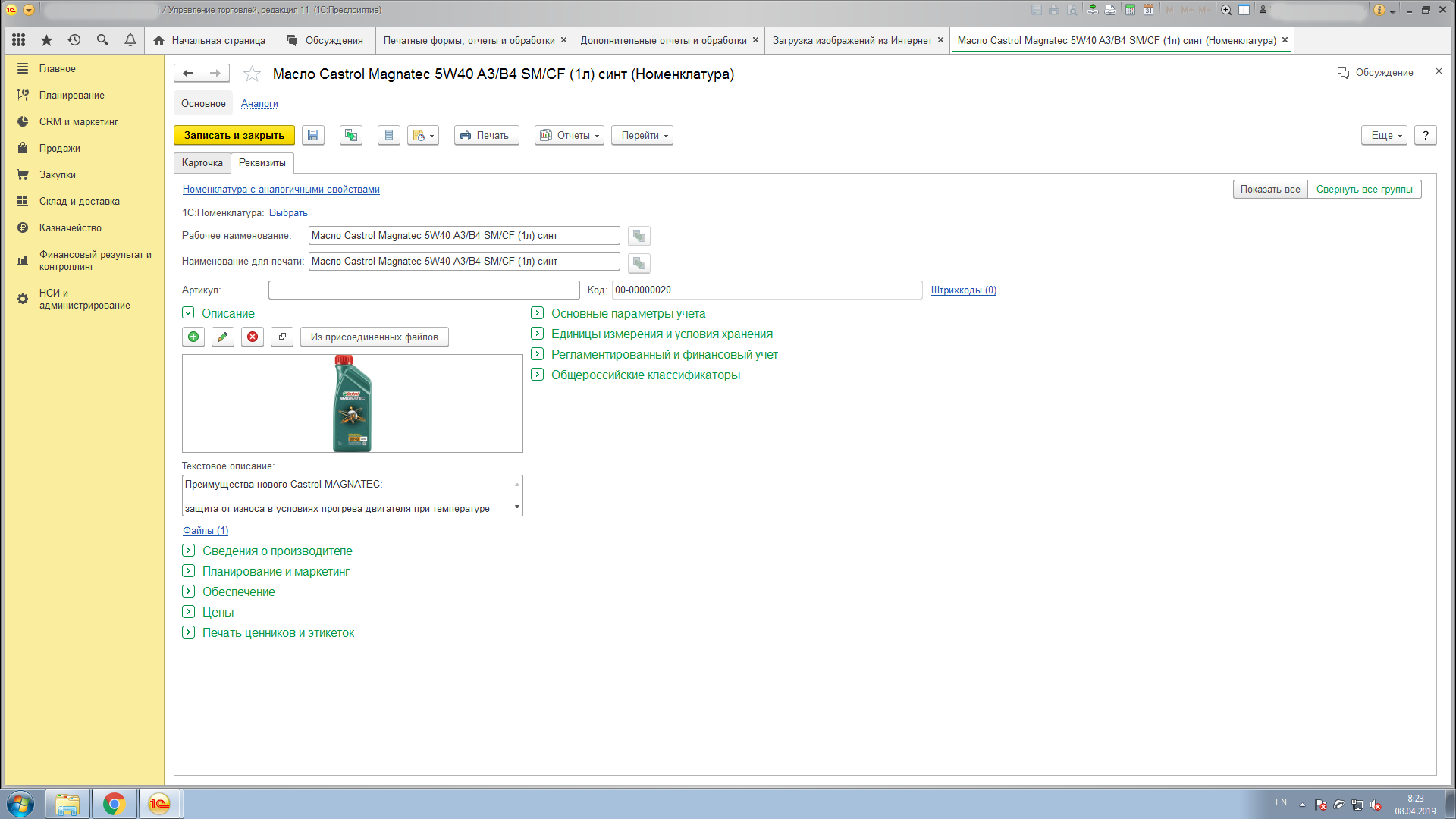Open Продажи section in sidebar
1456x819 pixels.
tap(60, 148)
